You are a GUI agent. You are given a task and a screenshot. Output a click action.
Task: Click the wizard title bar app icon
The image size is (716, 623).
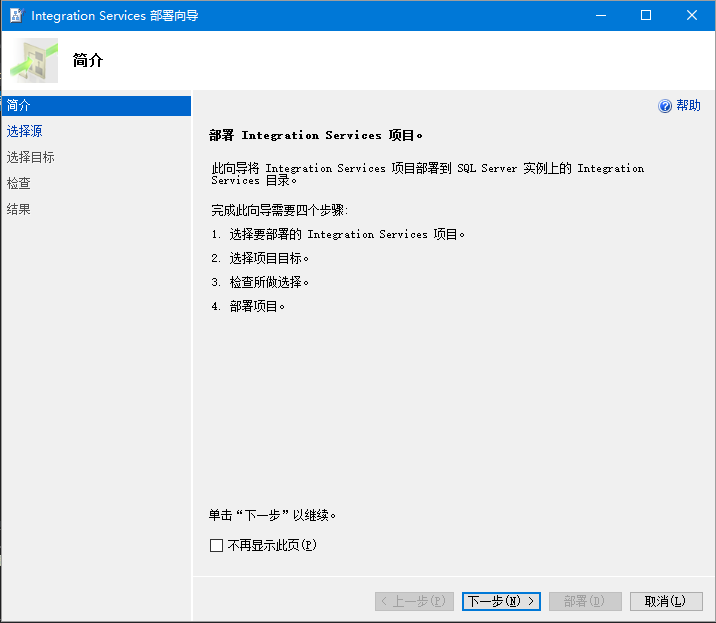click(x=16, y=16)
